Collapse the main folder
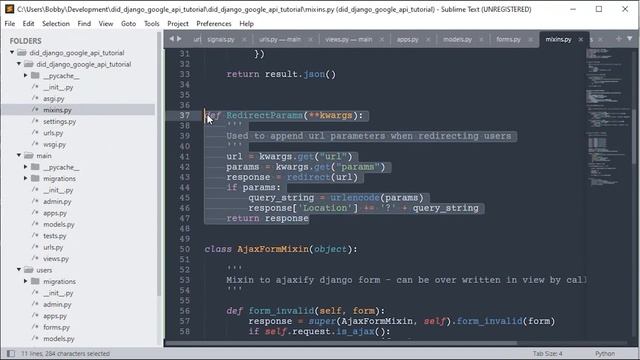 tap(19, 156)
